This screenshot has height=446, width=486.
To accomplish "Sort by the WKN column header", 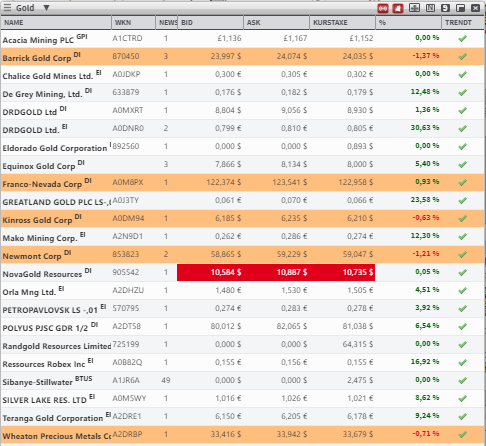I will tap(133, 23).
